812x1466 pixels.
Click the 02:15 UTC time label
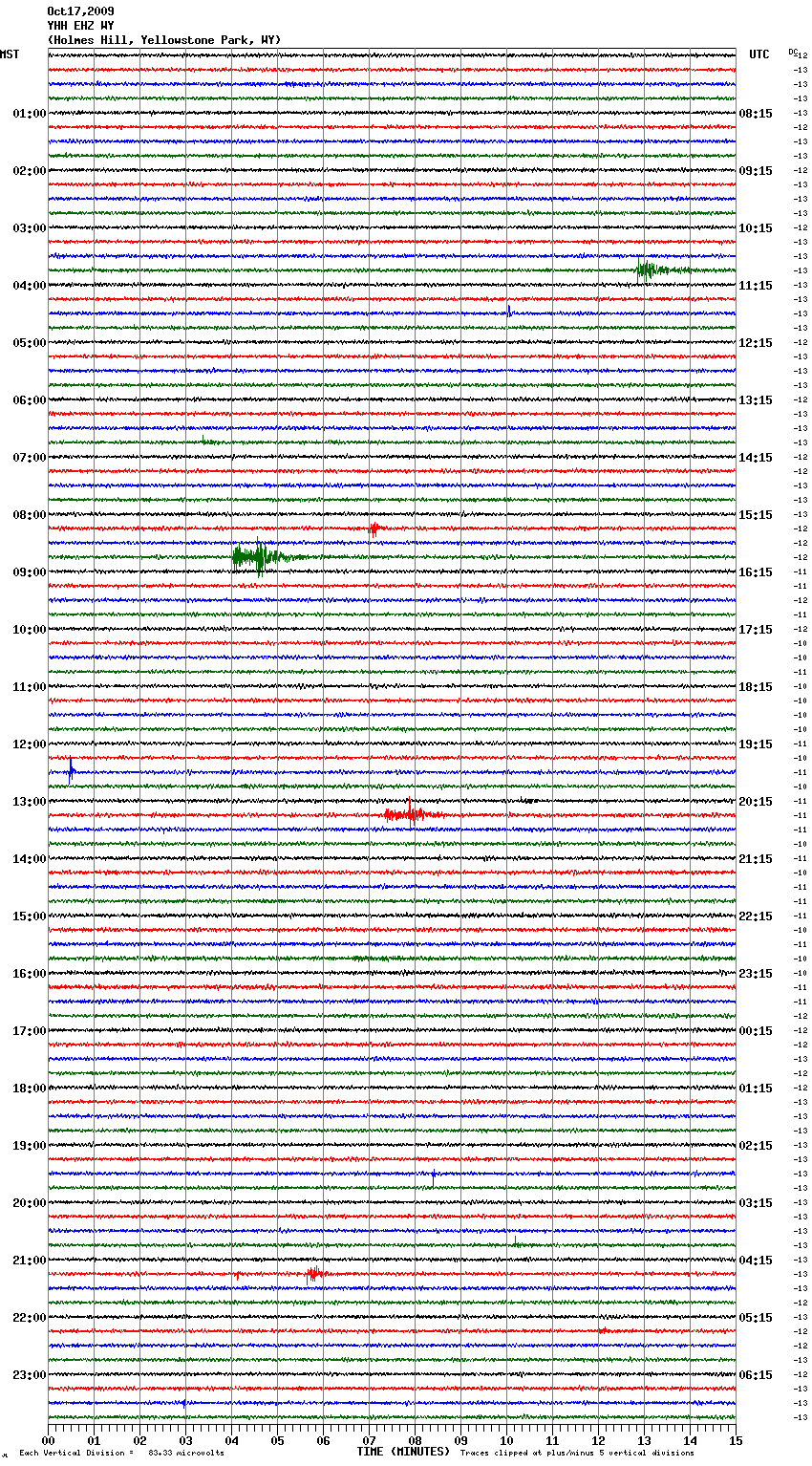point(756,1146)
